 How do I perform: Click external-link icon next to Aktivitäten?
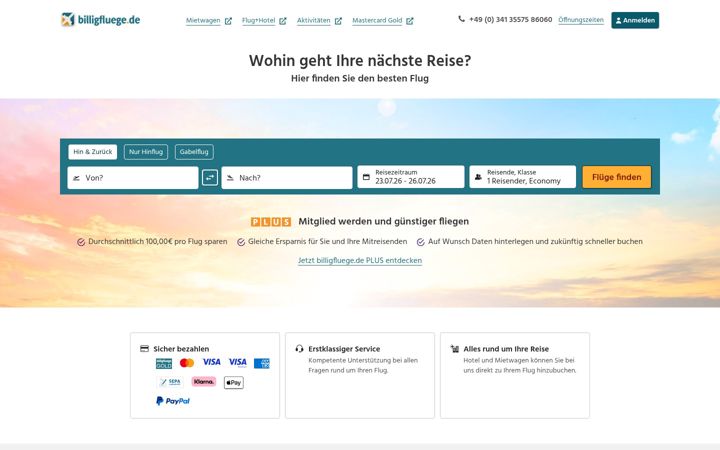tap(338, 21)
